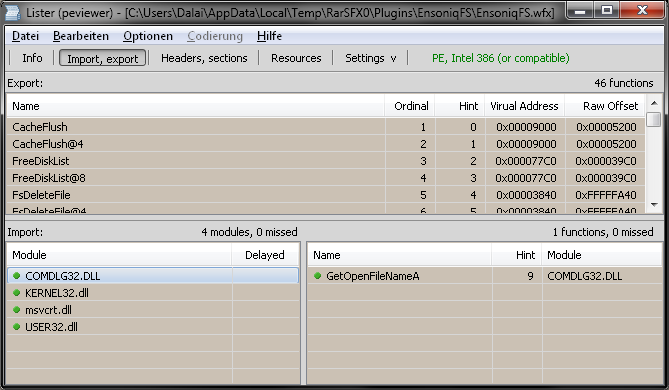Click raw offset 0xFFFFFA40 of FsDeleteFile
This screenshot has width=669, height=390.
pyautogui.click(x=606, y=195)
